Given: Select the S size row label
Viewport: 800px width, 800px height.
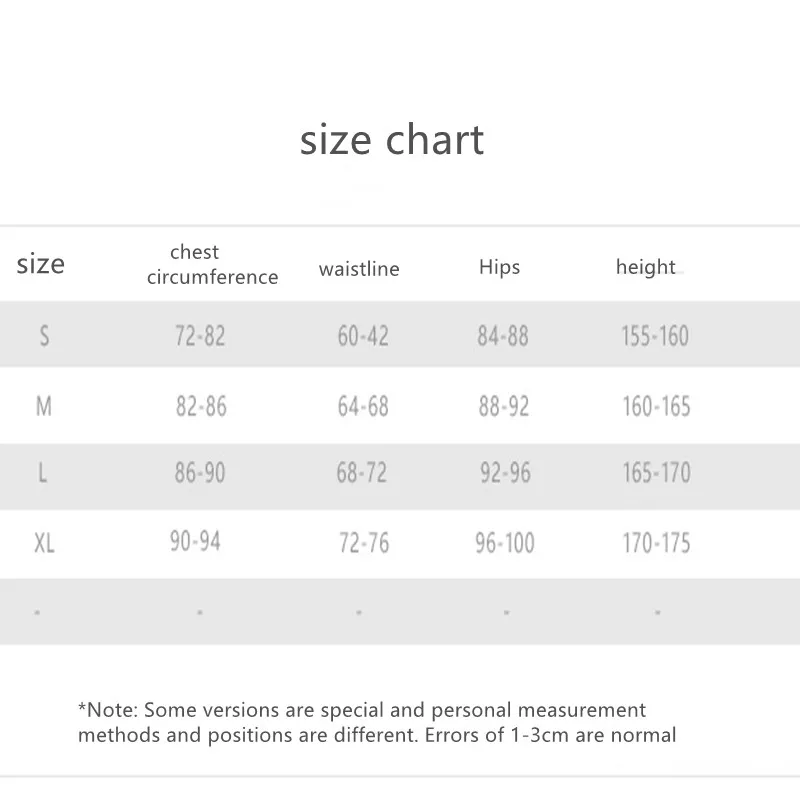Looking at the screenshot, I should tap(44, 336).
